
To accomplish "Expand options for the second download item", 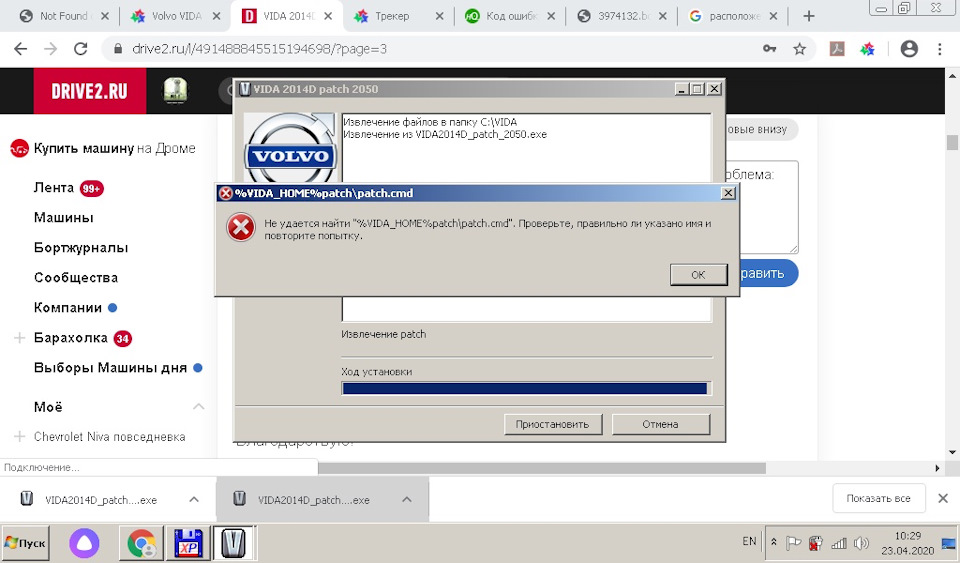I will coord(407,500).
